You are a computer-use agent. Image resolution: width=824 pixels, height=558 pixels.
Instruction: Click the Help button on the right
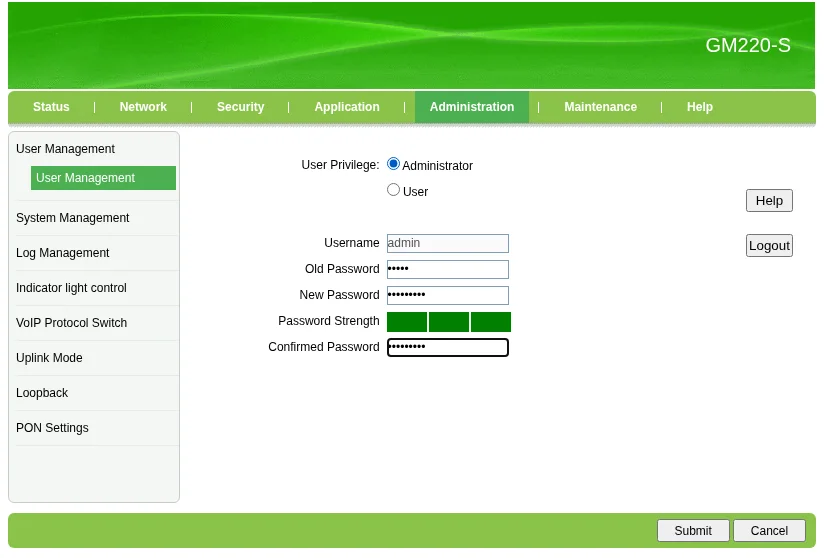point(769,201)
